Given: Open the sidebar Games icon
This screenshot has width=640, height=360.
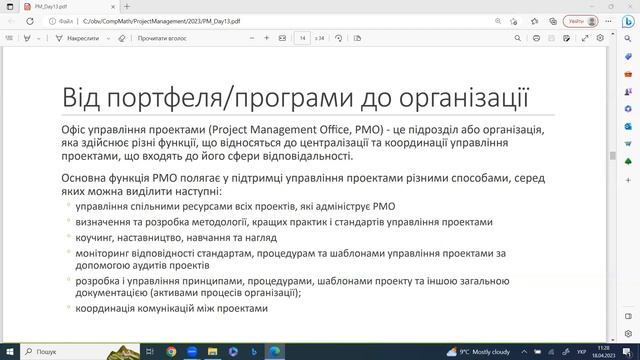Looking at the screenshot, I should 628,92.
